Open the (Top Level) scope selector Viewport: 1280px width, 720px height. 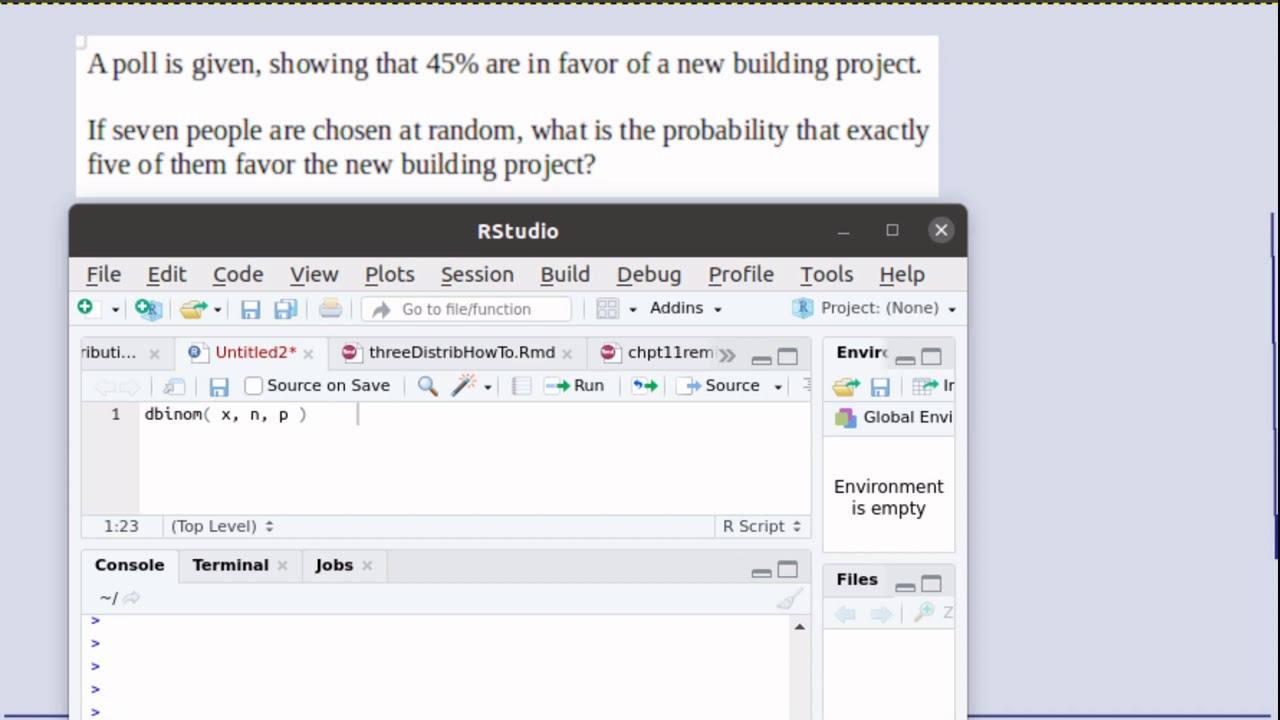tap(222, 526)
